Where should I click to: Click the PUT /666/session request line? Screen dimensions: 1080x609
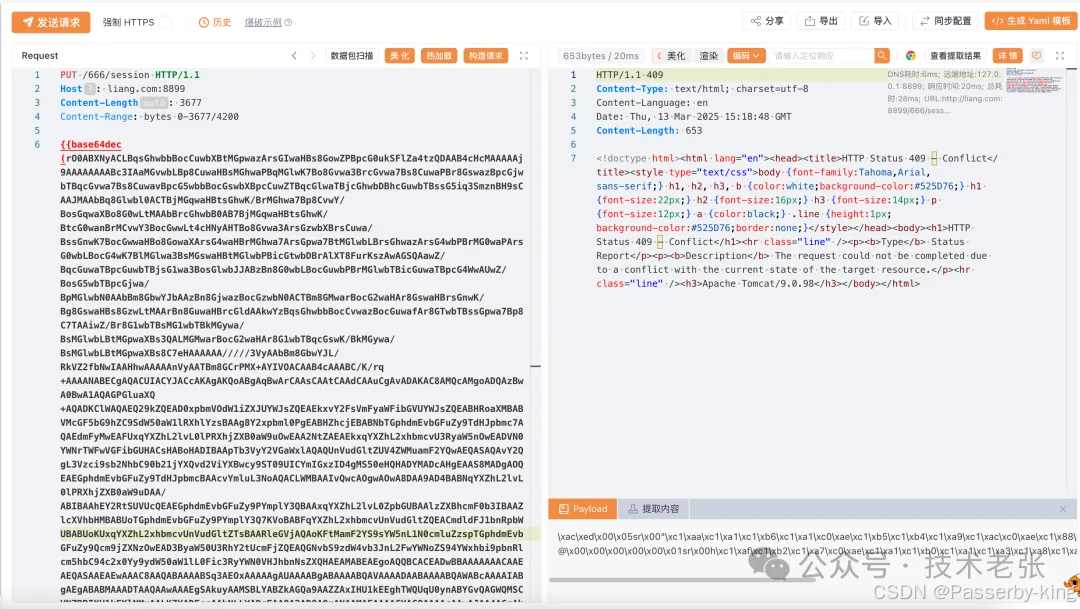[x=129, y=74]
